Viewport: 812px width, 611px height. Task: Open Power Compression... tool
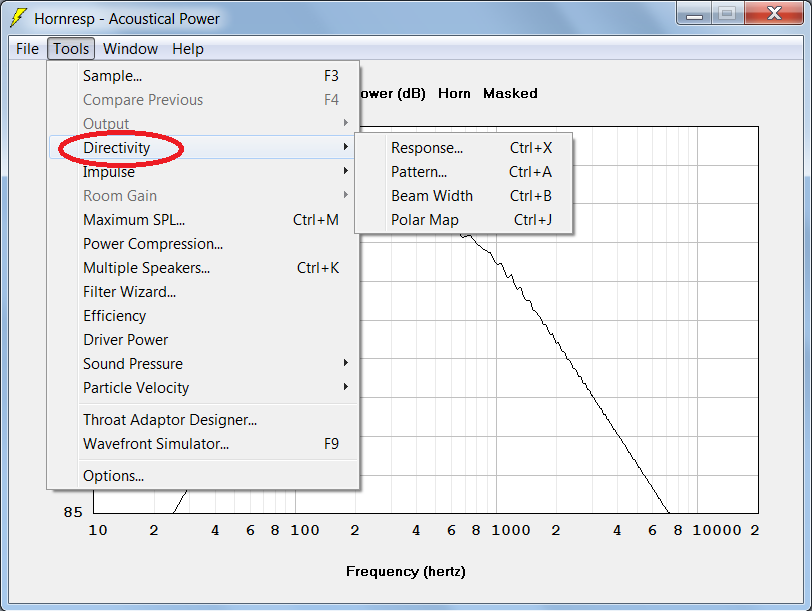tap(204, 243)
